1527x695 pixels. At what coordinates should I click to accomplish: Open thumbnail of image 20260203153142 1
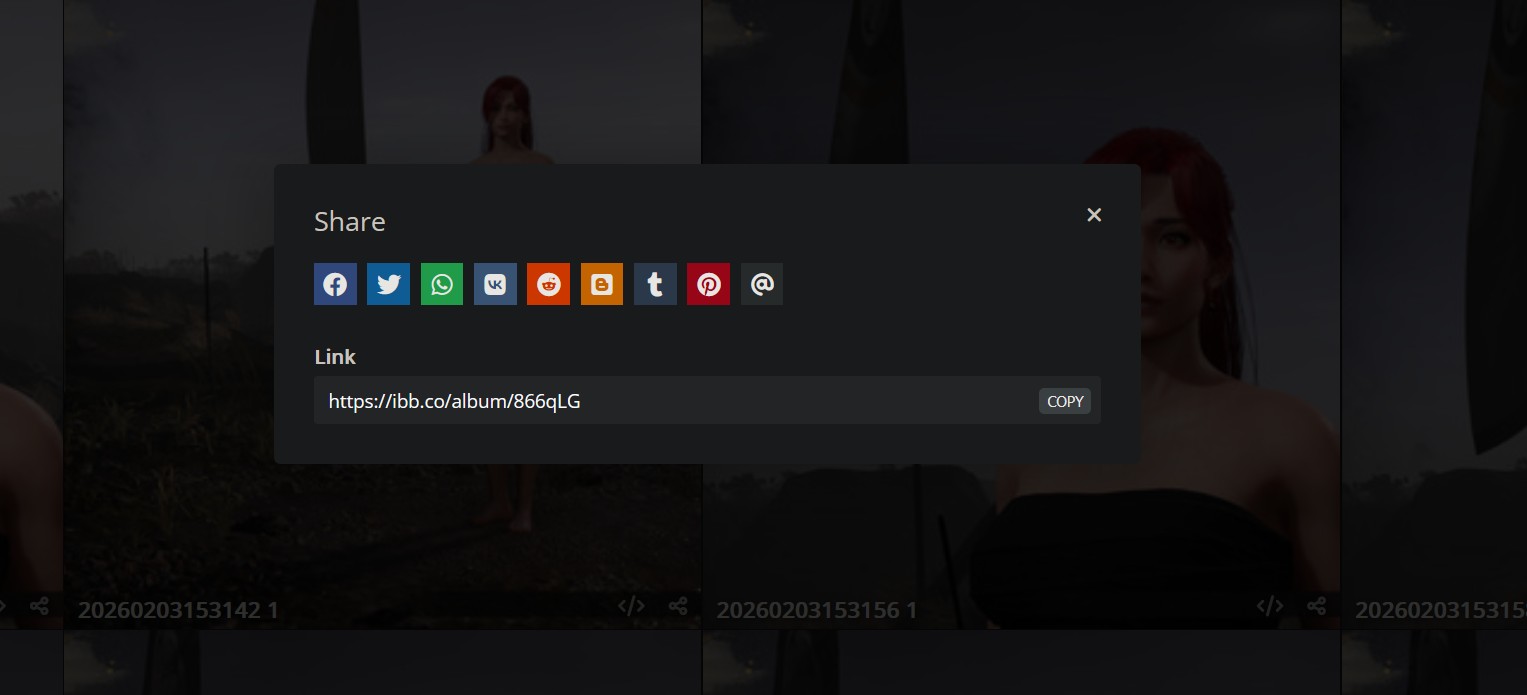point(383,314)
